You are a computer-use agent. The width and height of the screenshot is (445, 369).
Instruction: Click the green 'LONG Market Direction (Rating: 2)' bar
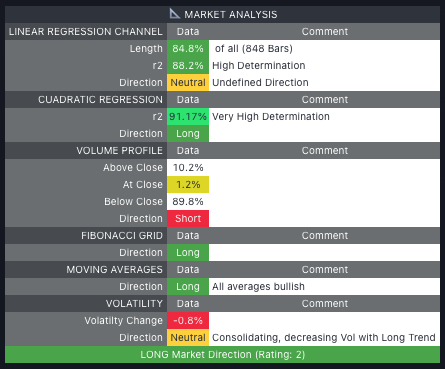tap(222, 355)
